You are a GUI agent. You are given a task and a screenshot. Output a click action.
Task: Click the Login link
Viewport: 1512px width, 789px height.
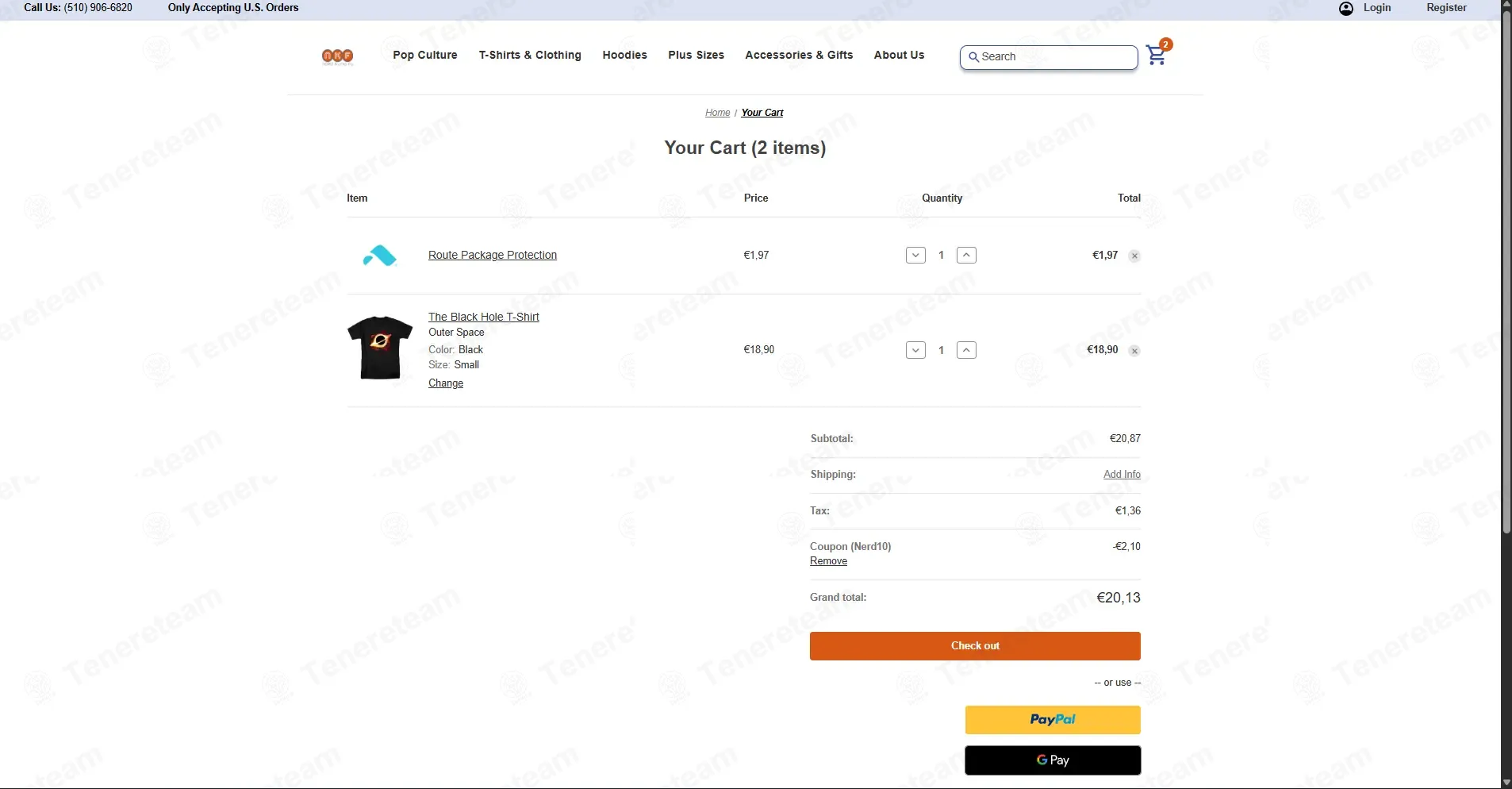click(x=1377, y=8)
